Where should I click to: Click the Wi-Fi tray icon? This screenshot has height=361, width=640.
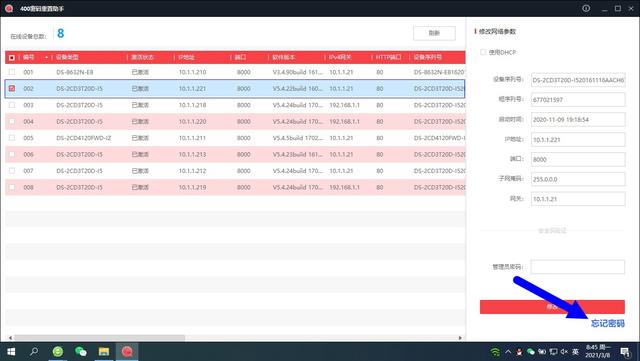495,352
